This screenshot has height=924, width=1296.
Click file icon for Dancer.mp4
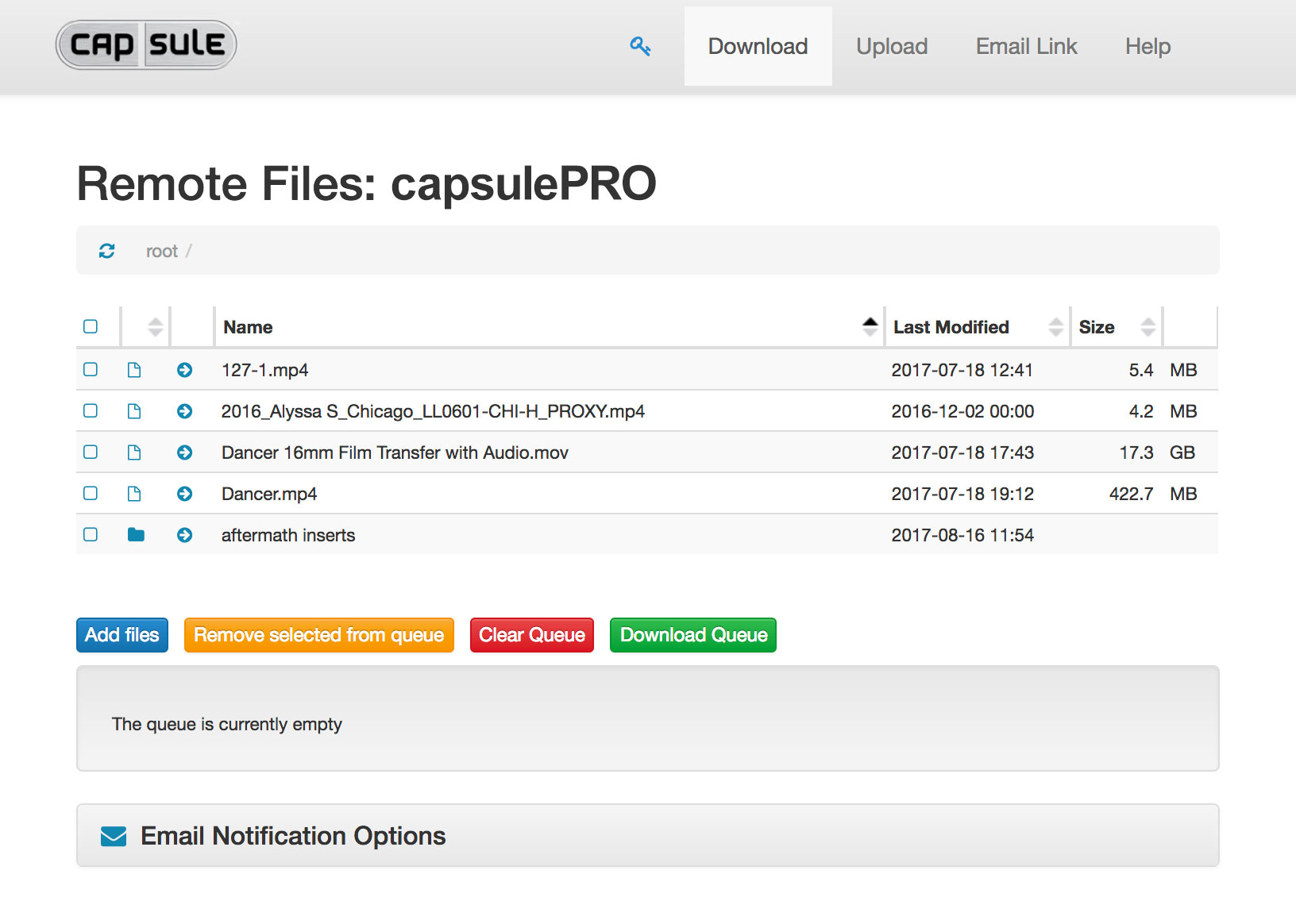134,494
